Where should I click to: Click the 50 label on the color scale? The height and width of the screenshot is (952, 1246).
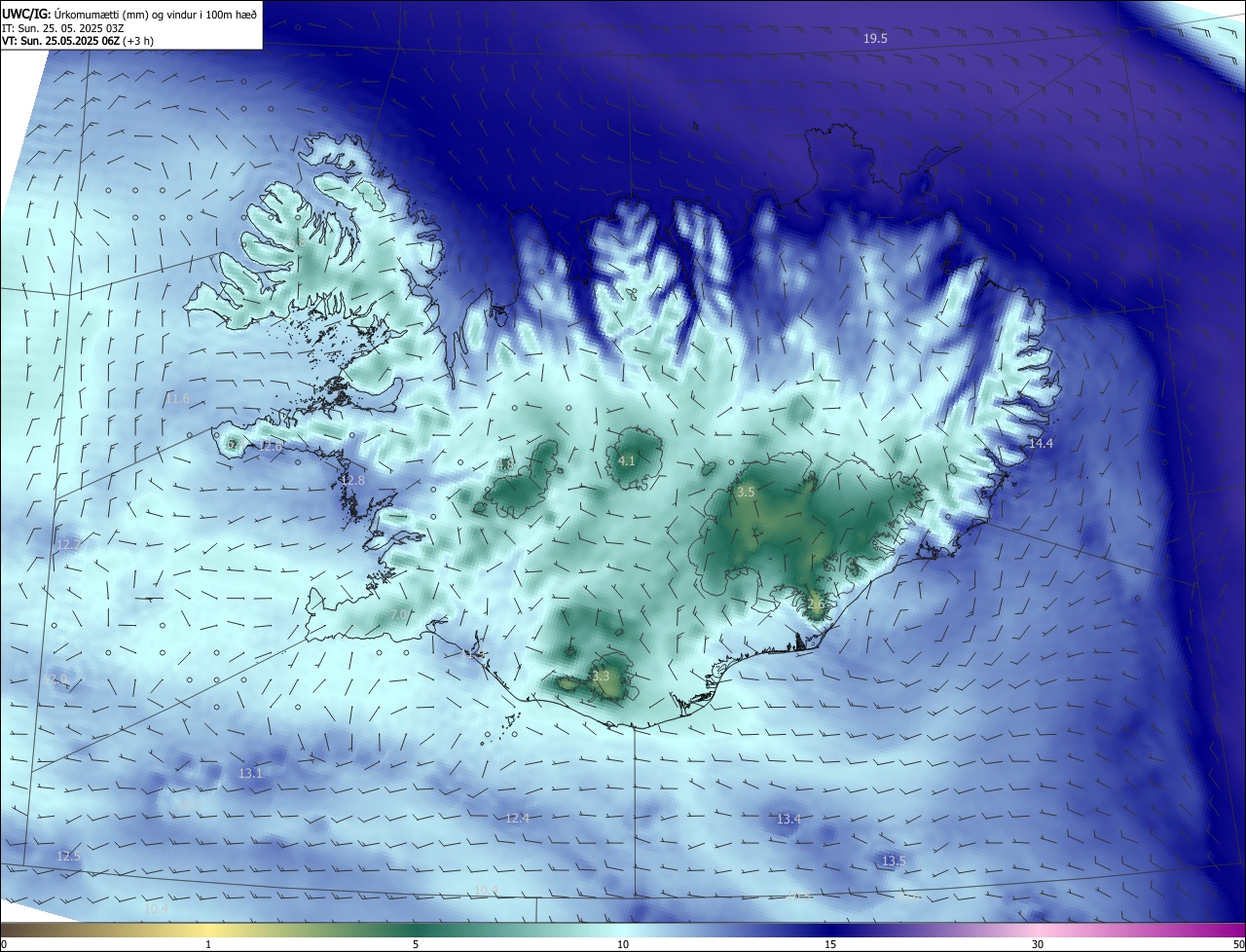pos(1238,944)
